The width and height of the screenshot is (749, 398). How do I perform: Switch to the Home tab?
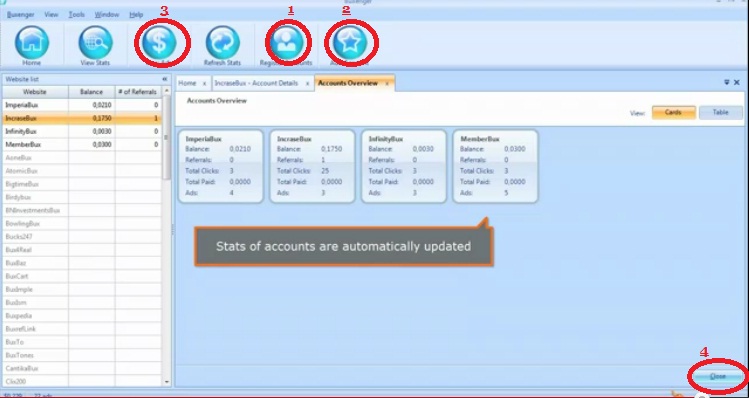187,83
